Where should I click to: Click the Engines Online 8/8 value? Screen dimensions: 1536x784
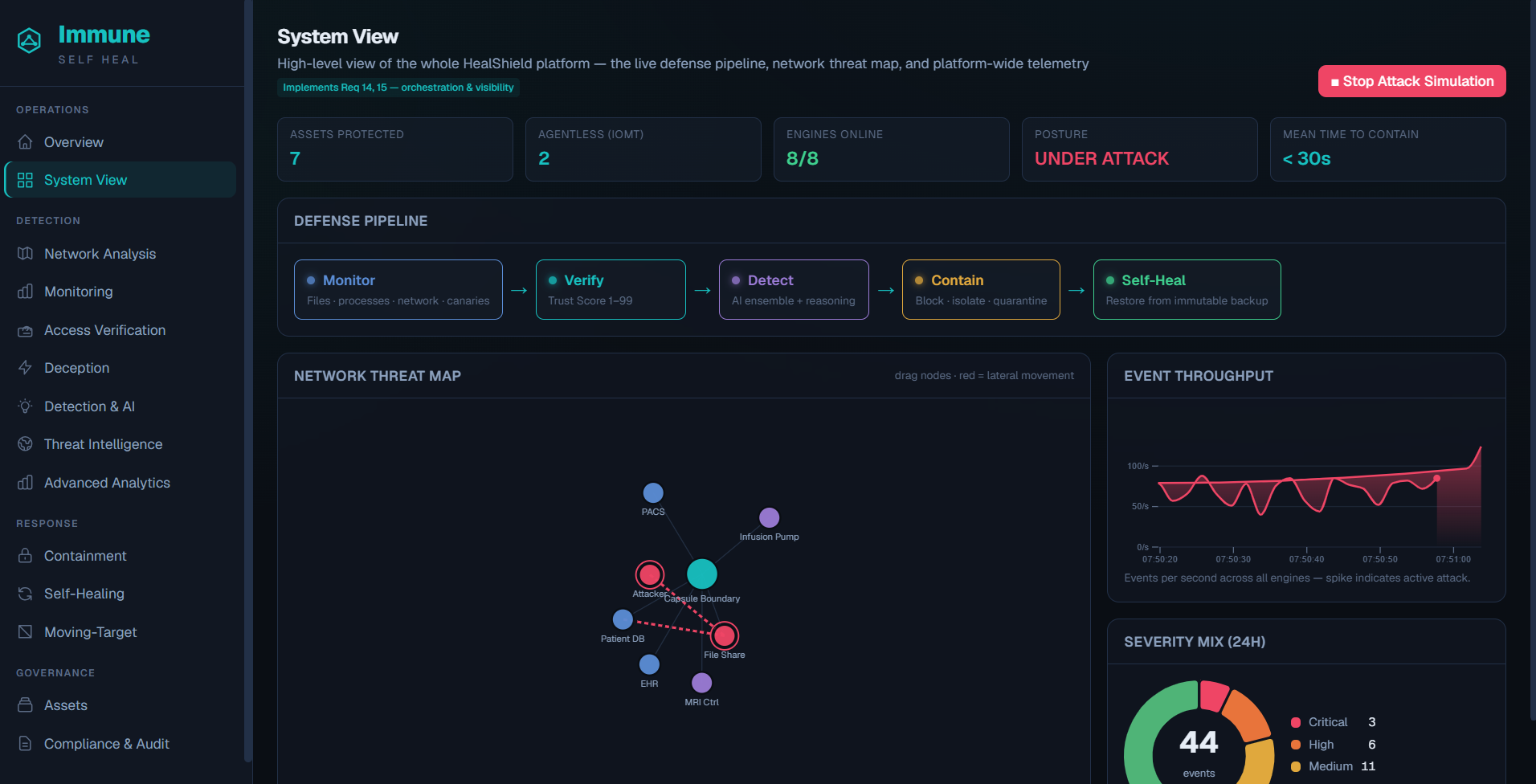tap(803, 158)
